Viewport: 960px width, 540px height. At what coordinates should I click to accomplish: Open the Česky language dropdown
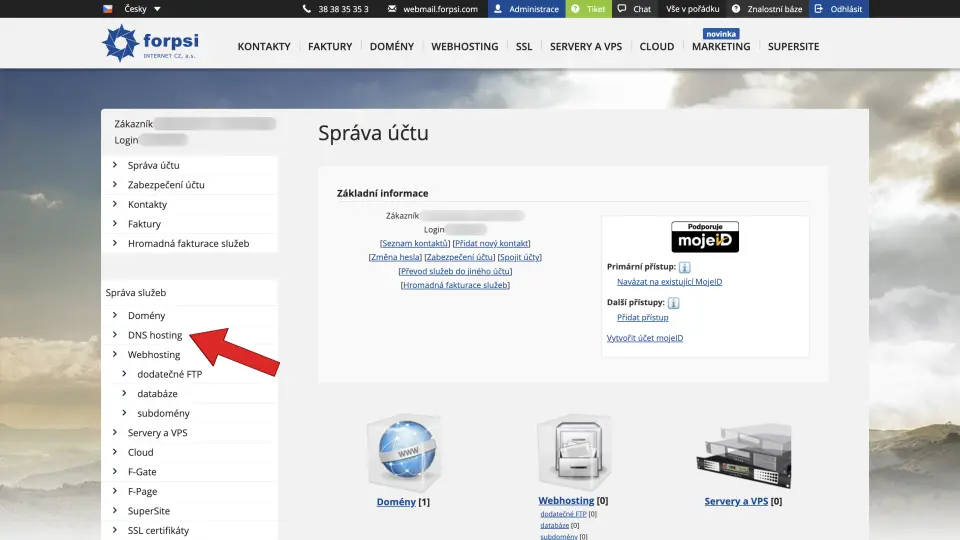(x=132, y=9)
